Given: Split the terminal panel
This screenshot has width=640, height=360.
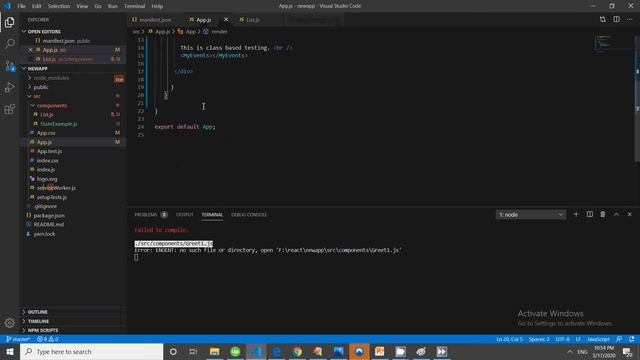Looking at the screenshot, I should (590, 214).
